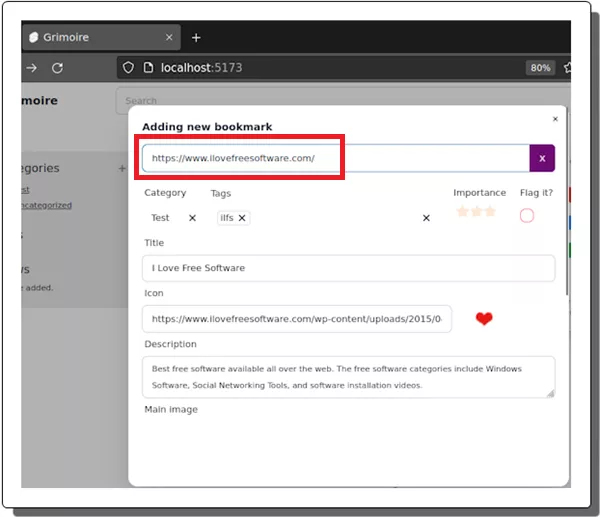
Task: Remove the ilfs tag
Action: pos(242,218)
